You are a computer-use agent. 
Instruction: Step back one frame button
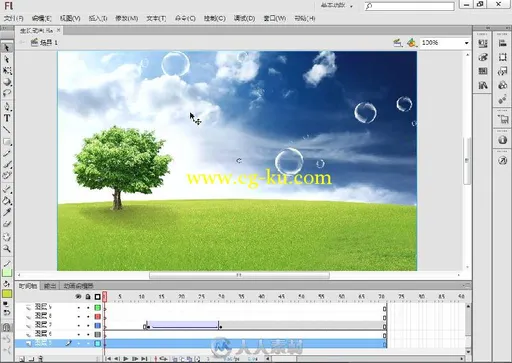[117, 359]
